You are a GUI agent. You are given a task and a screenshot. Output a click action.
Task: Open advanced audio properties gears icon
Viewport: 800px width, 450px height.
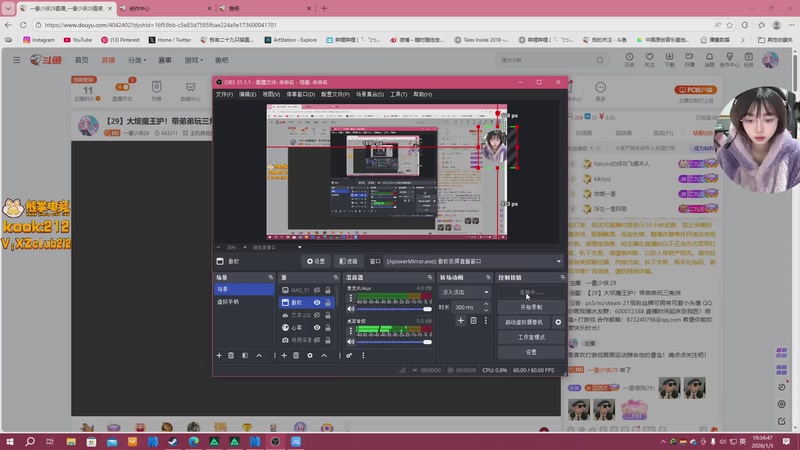tap(349, 356)
